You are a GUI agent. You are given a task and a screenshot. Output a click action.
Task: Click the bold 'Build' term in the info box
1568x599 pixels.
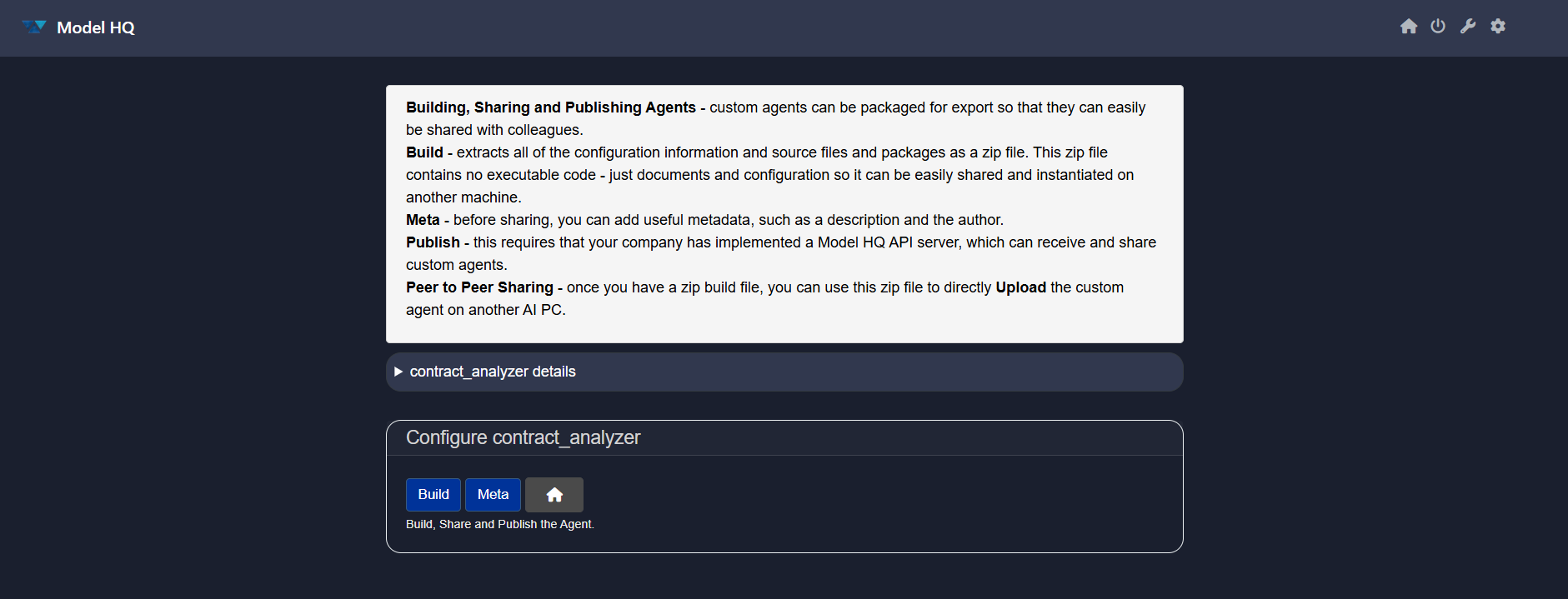pos(424,152)
